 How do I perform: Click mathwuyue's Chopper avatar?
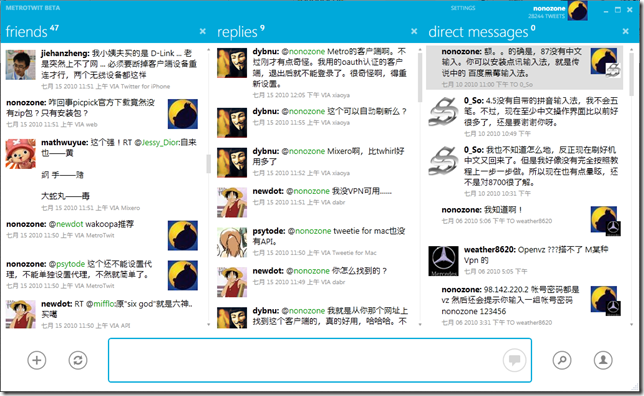21,154
